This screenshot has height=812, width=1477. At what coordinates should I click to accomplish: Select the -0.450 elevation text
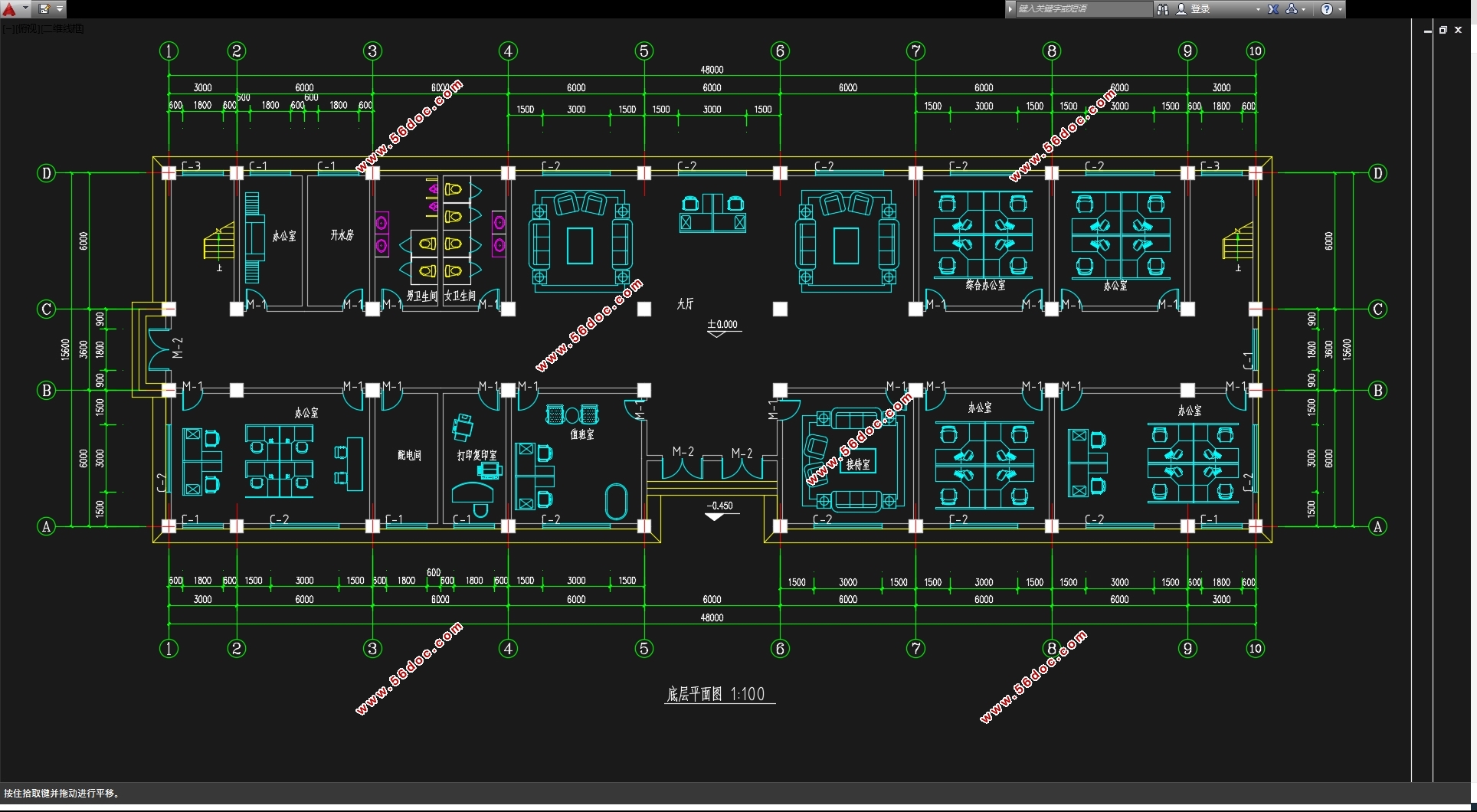click(719, 506)
